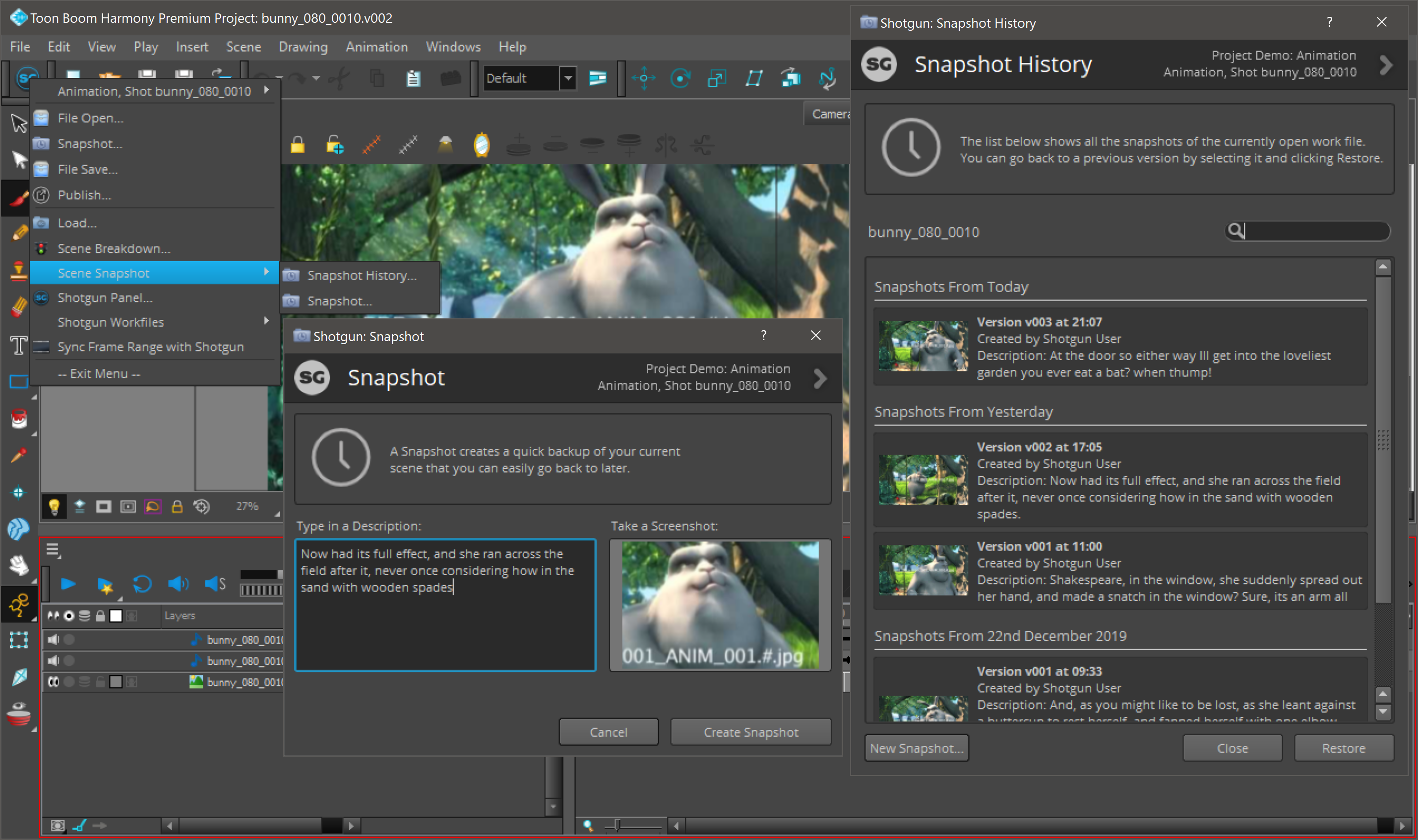This screenshot has width=1418, height=840.
Task: Toggle the Loop playback icon
Action: pyautogui.click(x=141, y=584)
